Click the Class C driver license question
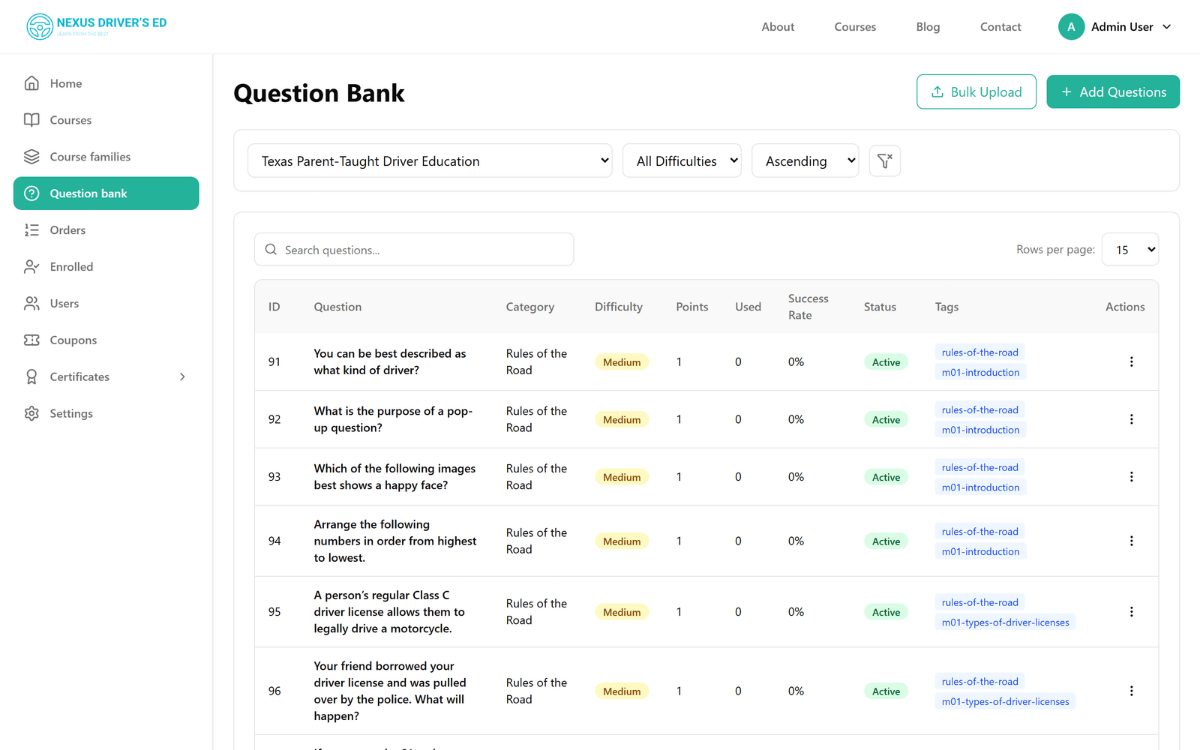Screen dimensions: 1200x750 pyautogui.click(x=389, y=612)
